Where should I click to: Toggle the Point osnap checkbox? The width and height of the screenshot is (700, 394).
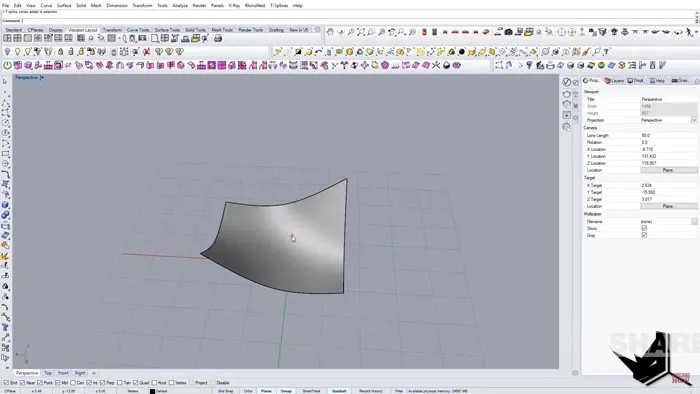(x=40, y=383)
